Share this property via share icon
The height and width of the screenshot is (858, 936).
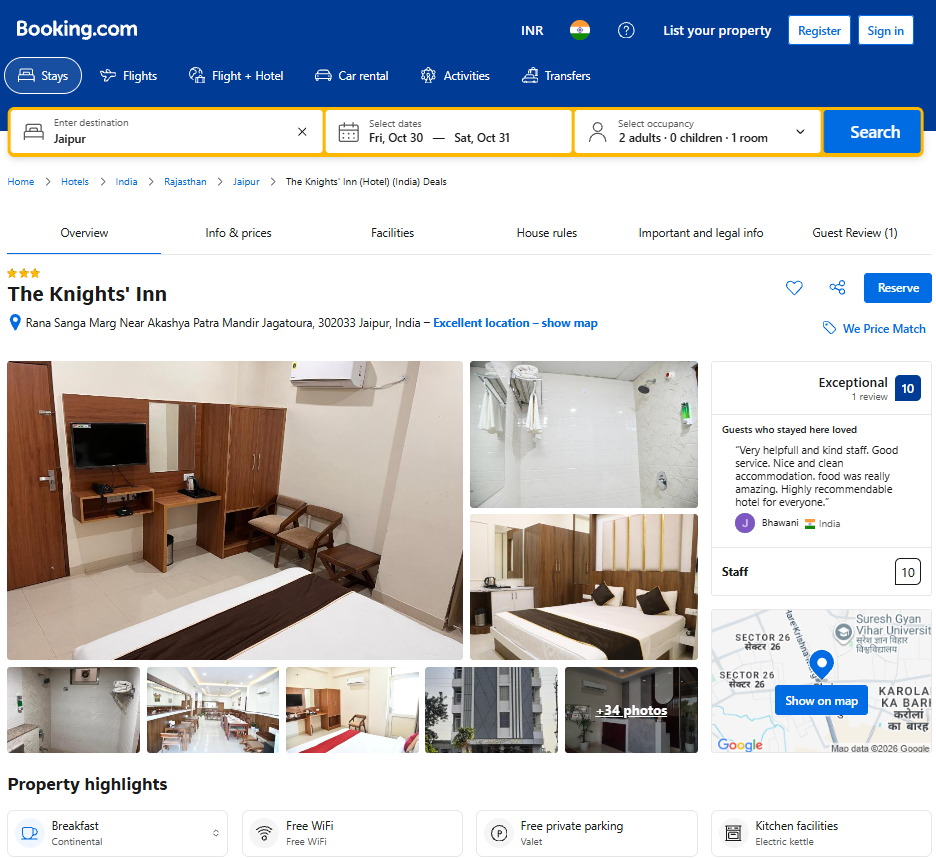837,288
